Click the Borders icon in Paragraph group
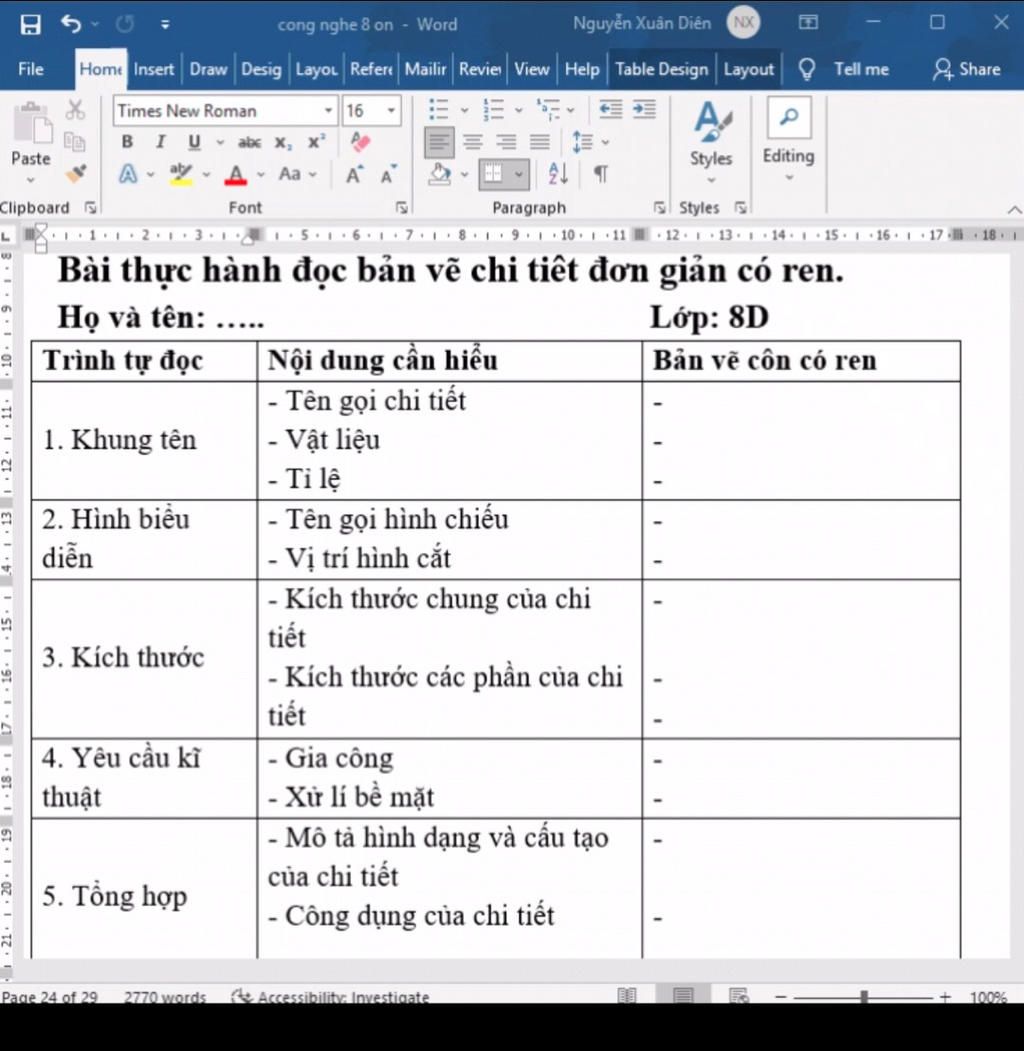 (493, 174)
